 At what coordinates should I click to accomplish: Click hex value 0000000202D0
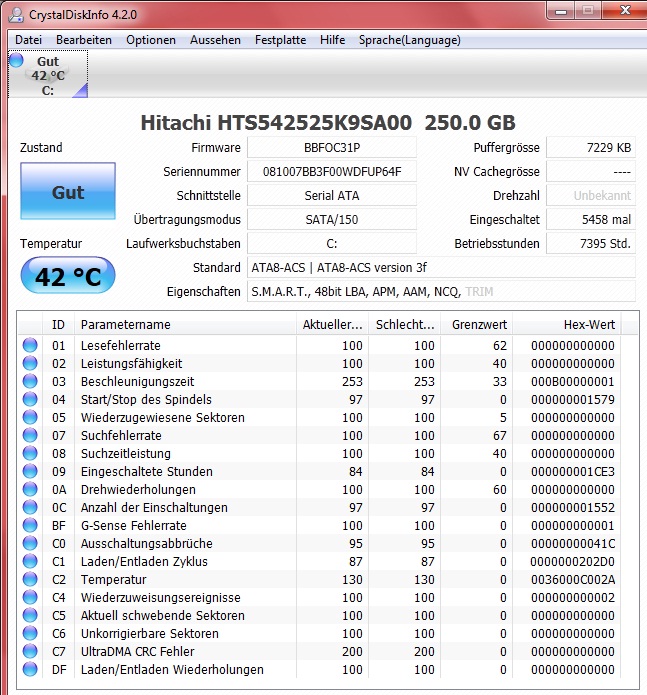pos(573,562)
